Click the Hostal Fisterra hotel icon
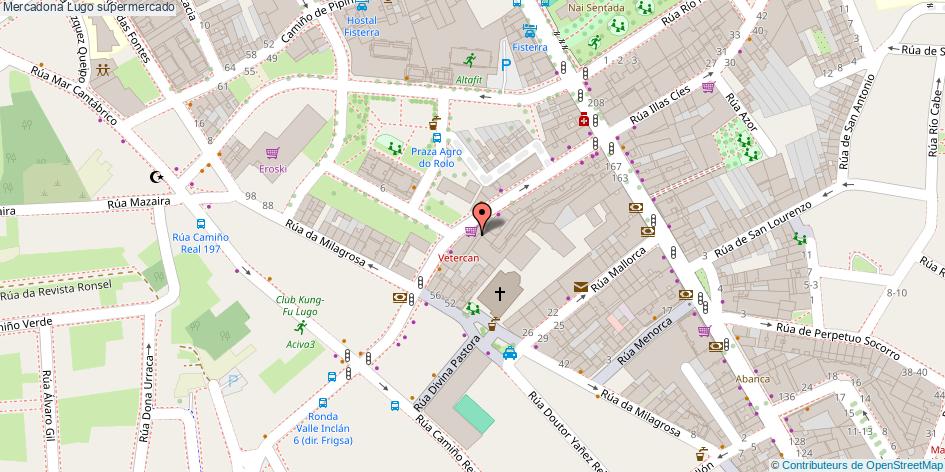The height and width of the screenshot is (472, 945). tap(362, 5)
